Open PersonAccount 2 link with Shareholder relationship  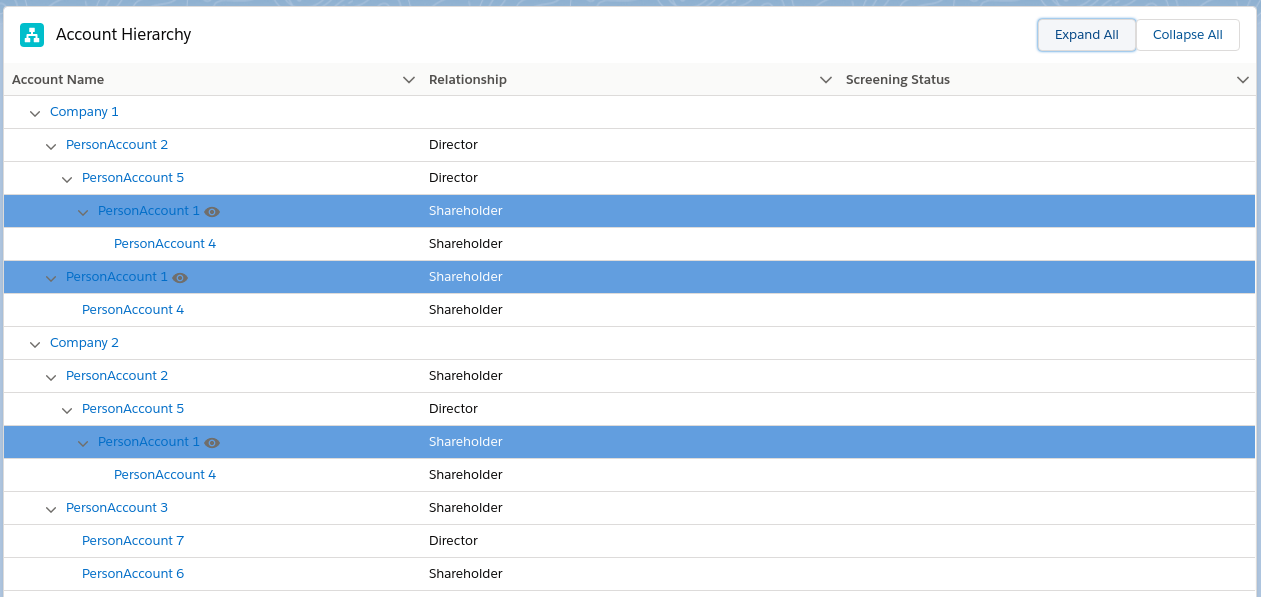click(x=117, y=376)
